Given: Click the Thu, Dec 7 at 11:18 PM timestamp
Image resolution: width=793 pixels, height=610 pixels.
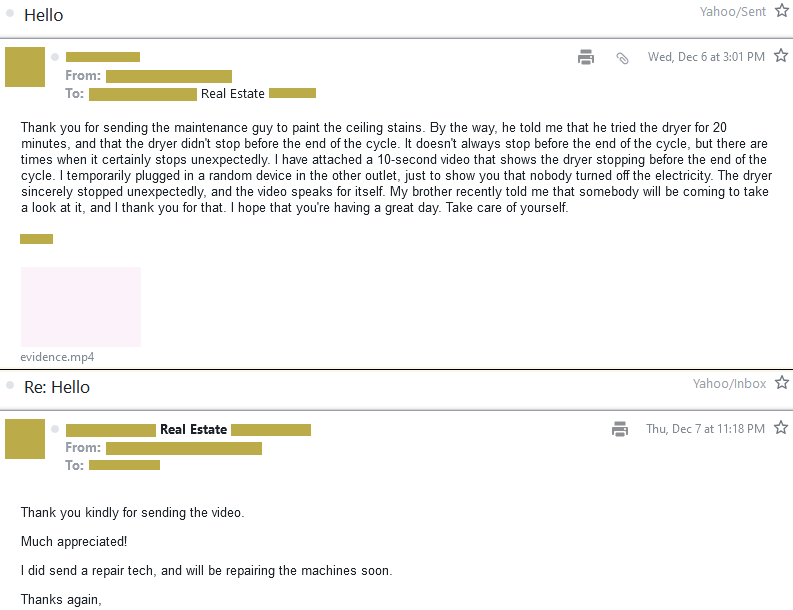Looking at the screenshot, I should 705,429.
